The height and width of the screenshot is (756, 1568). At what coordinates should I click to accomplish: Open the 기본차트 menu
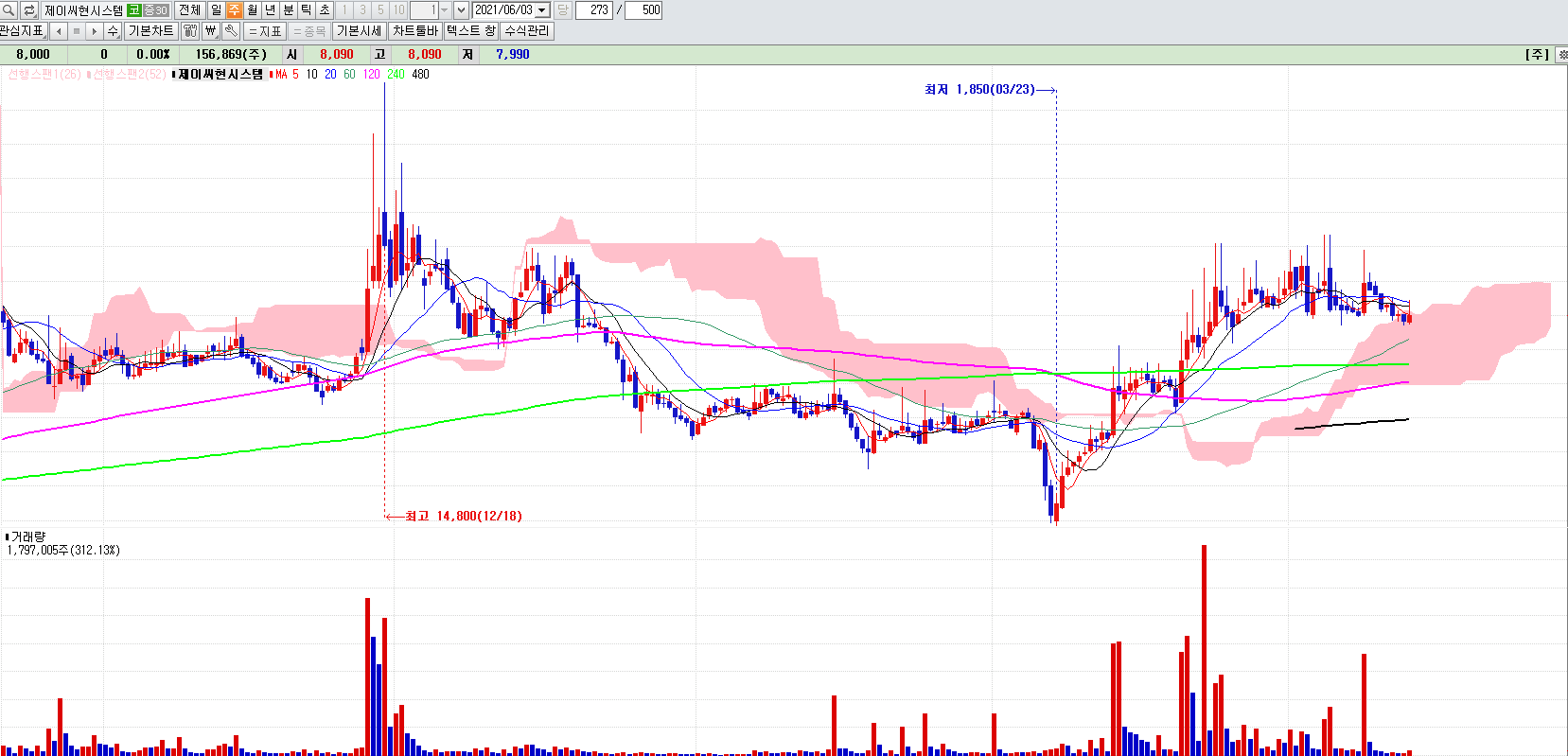(151, 30)
